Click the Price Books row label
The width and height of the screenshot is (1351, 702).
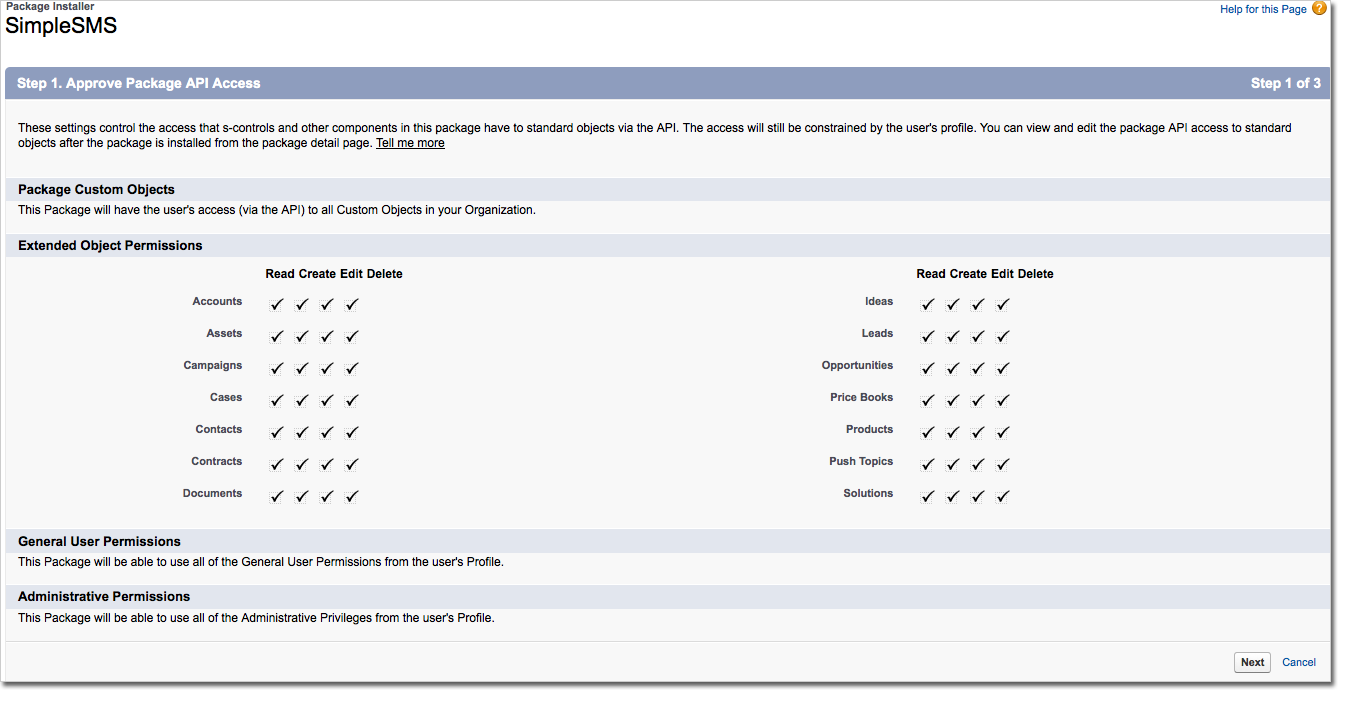coord(861,397)
